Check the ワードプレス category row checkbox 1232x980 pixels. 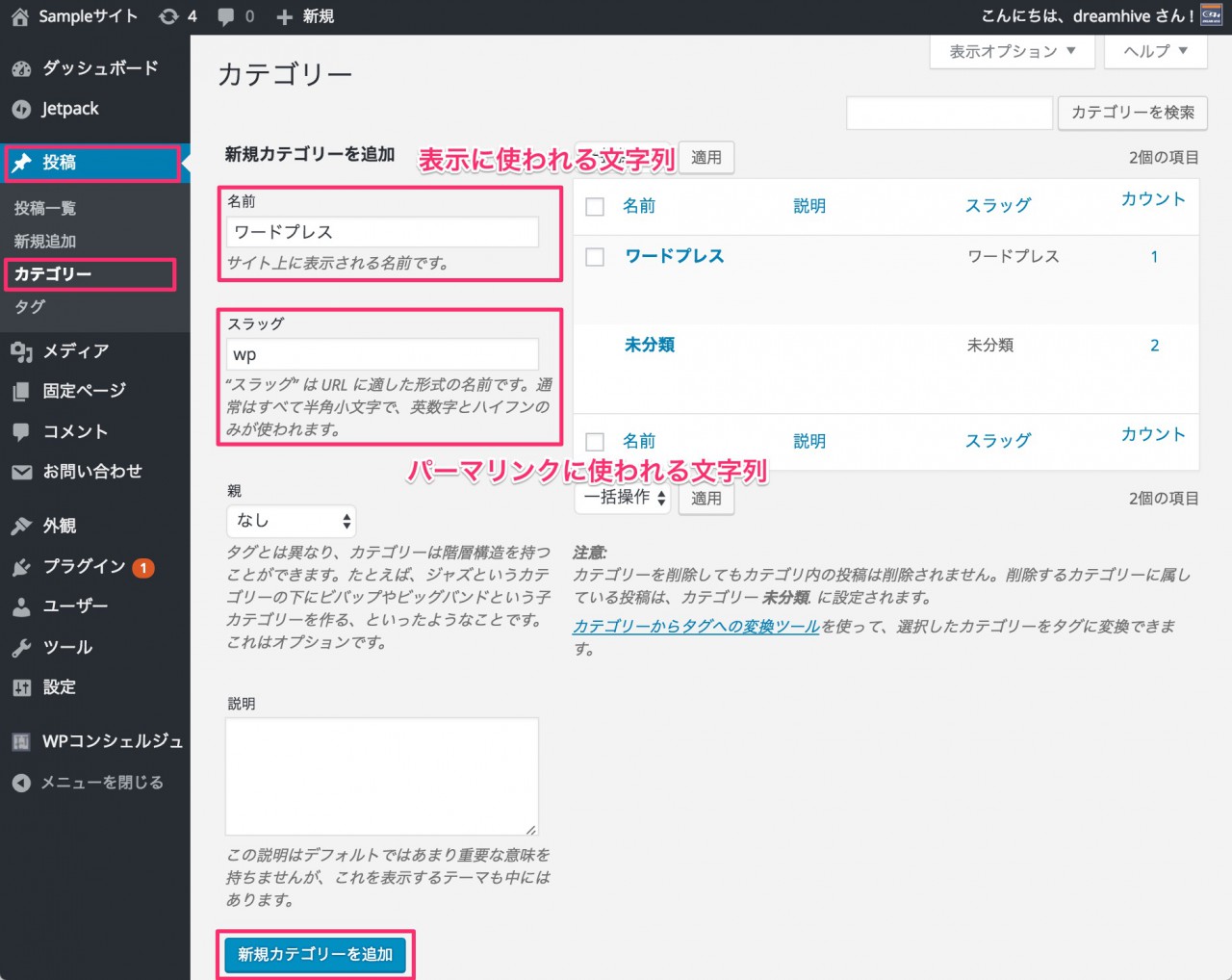click(595, 257)
